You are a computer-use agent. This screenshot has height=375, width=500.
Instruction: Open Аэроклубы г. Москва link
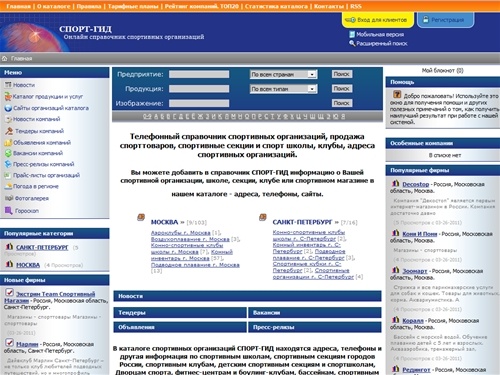pos(181,233)
